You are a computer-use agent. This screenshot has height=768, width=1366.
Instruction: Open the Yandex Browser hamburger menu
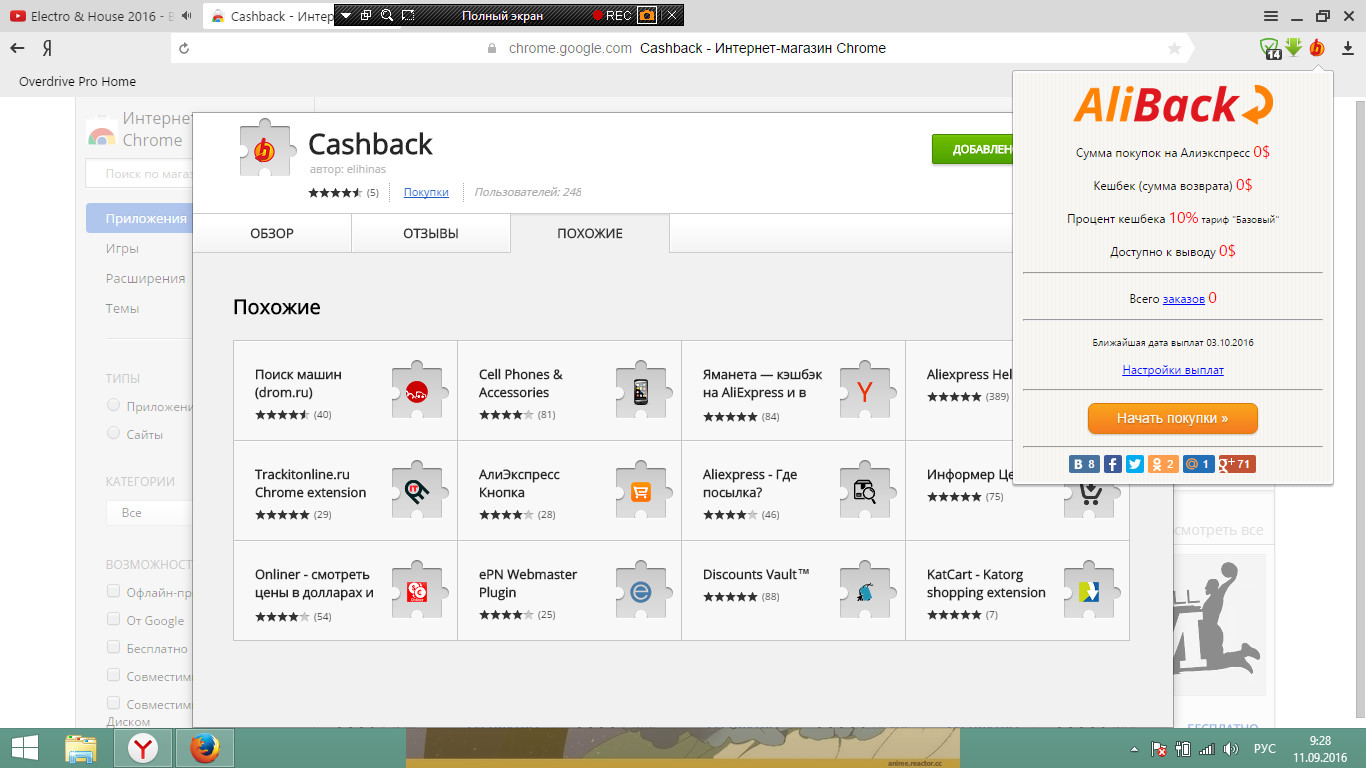point(1271,16)
